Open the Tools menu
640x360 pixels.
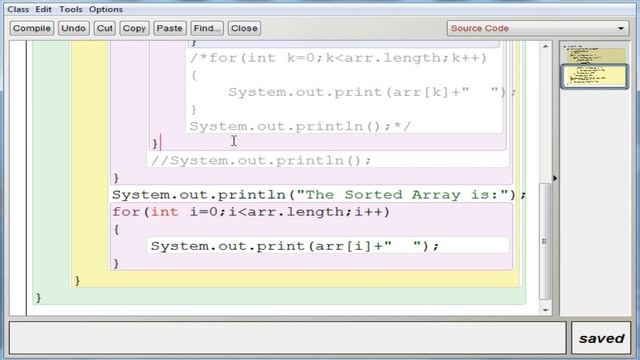tap(71, 9)
